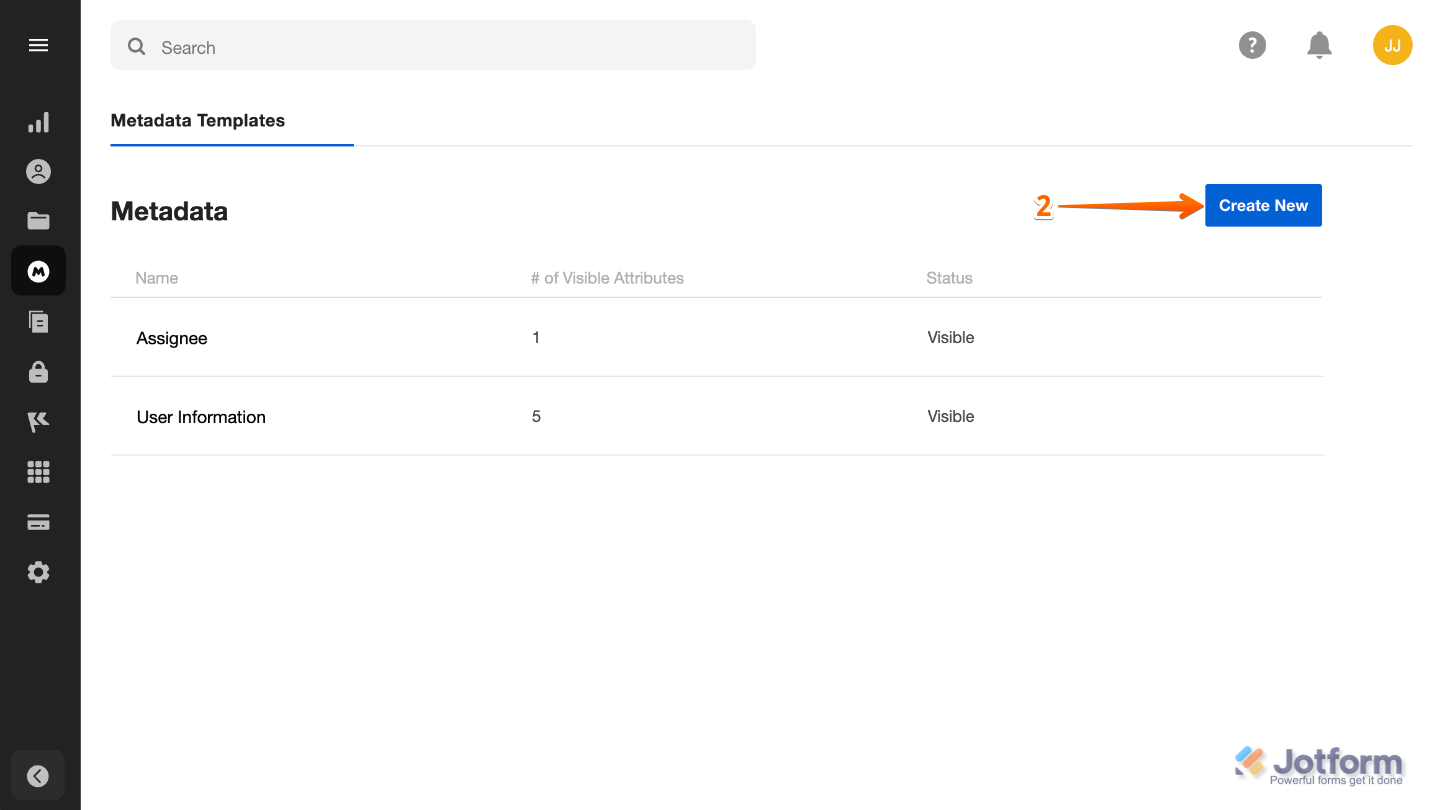
Task: Select the Users icon in the sidebar
Action: pos(38,171)
